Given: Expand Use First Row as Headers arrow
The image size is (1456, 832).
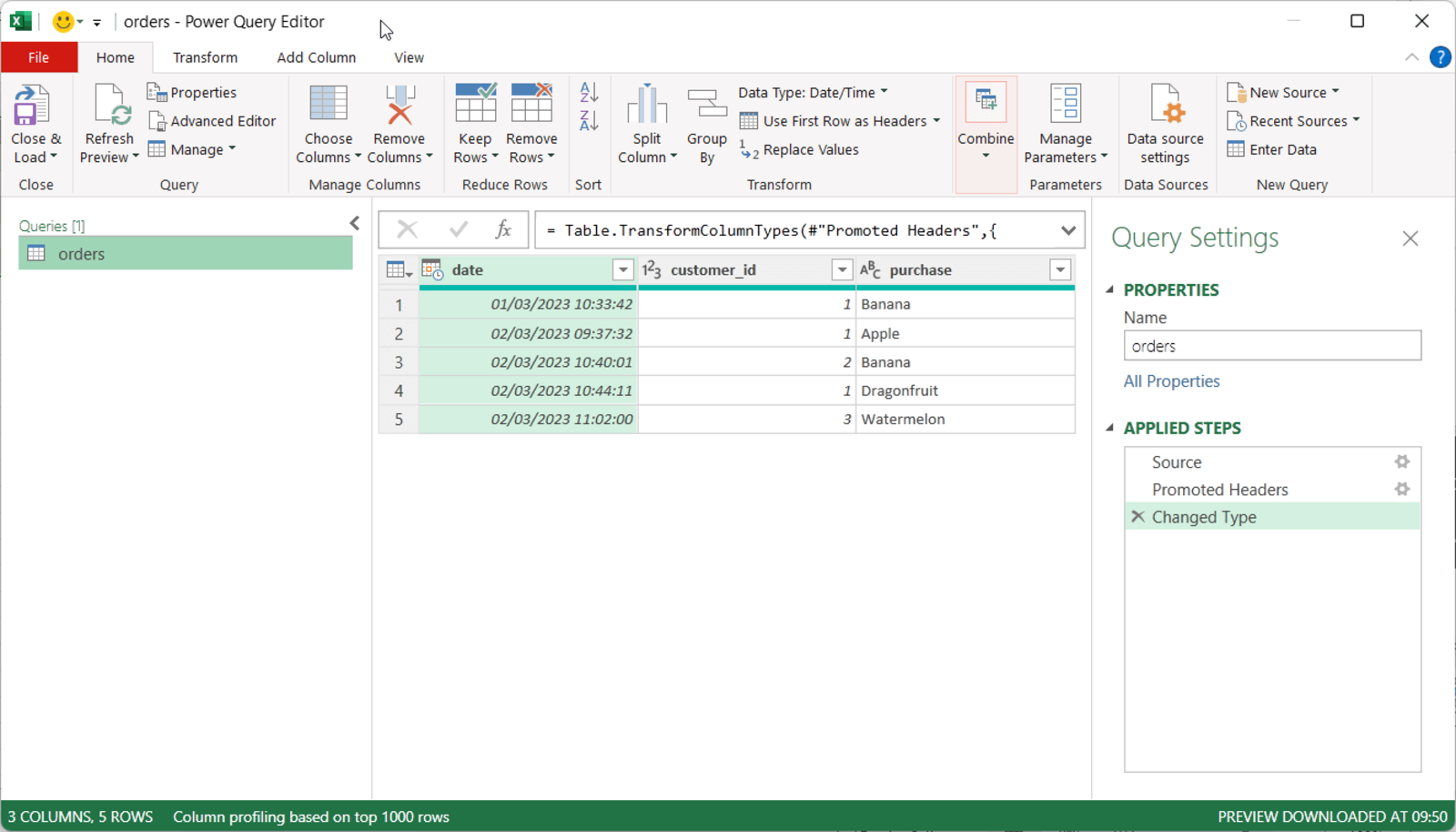Looking at the screenshot, I should tap(936, 120).
